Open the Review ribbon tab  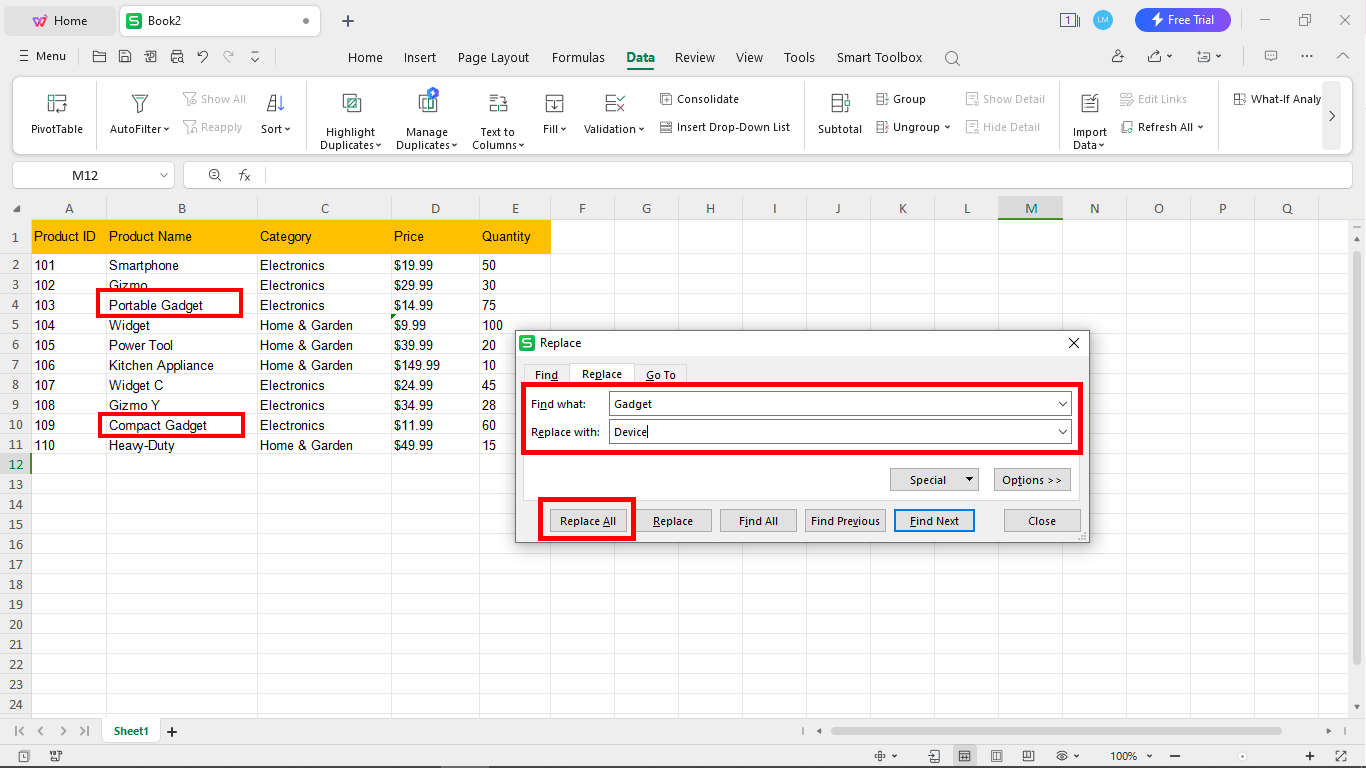tap(694, 57)
